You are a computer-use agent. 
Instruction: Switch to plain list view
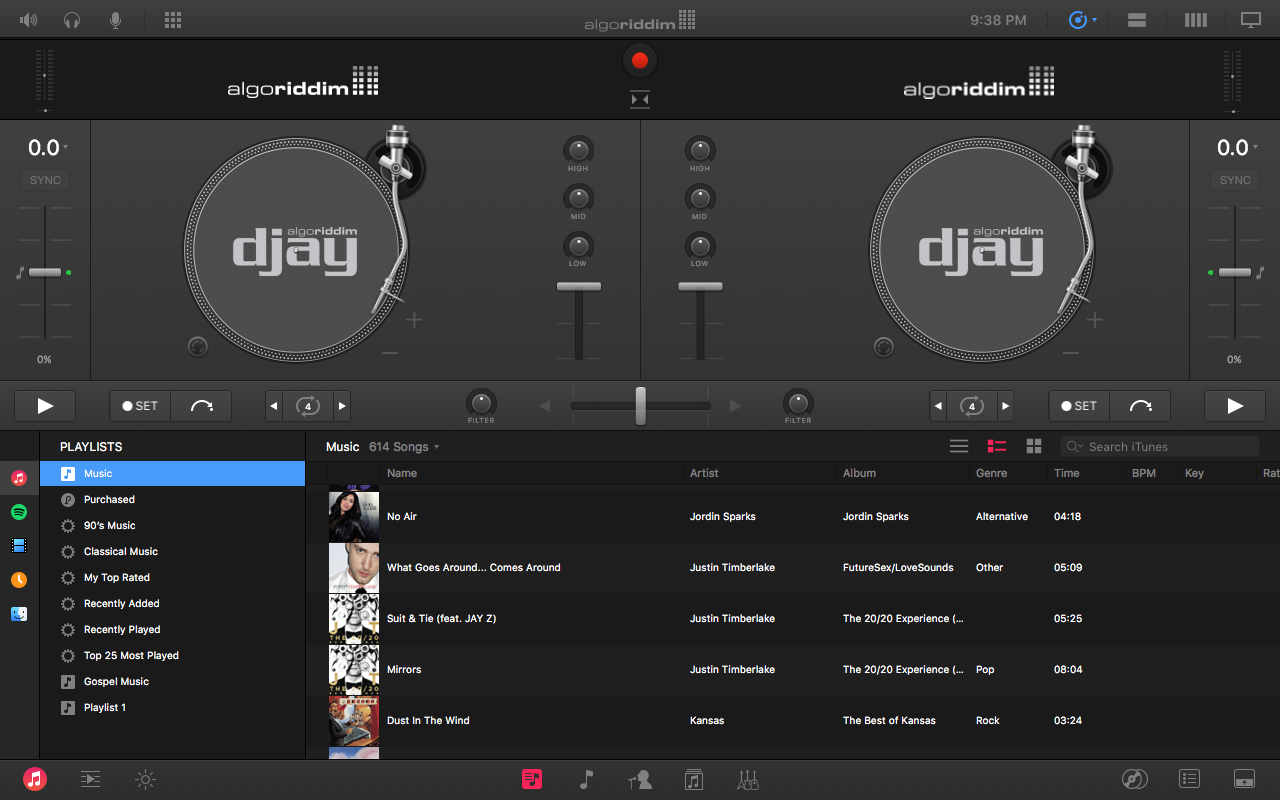(x=959, y=446)
